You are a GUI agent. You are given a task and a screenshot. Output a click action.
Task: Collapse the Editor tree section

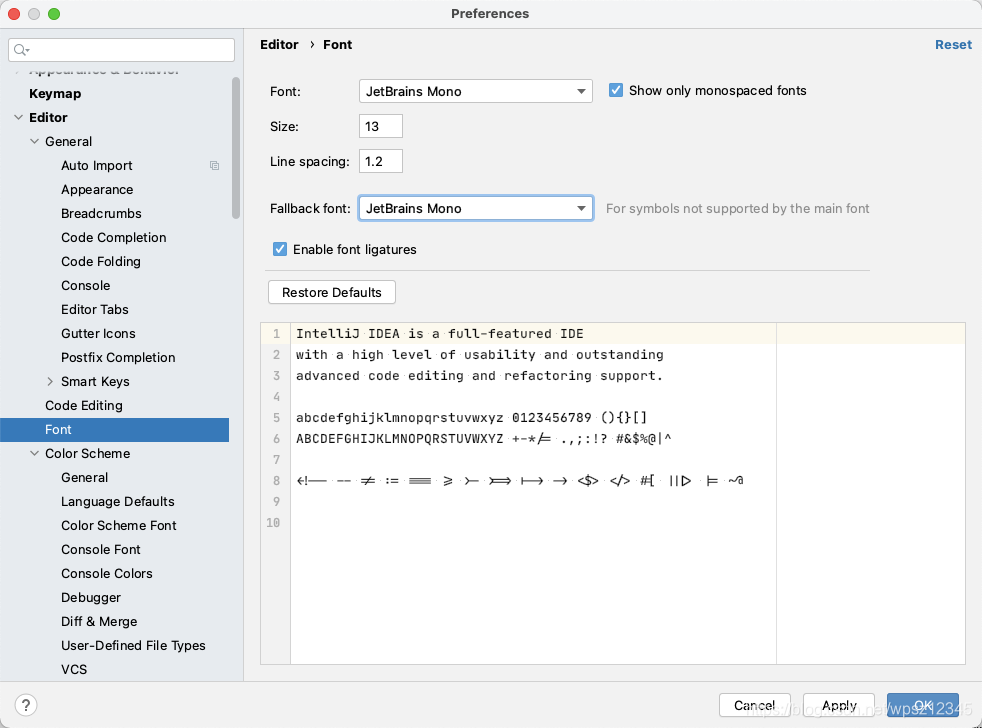pos(18,117)
